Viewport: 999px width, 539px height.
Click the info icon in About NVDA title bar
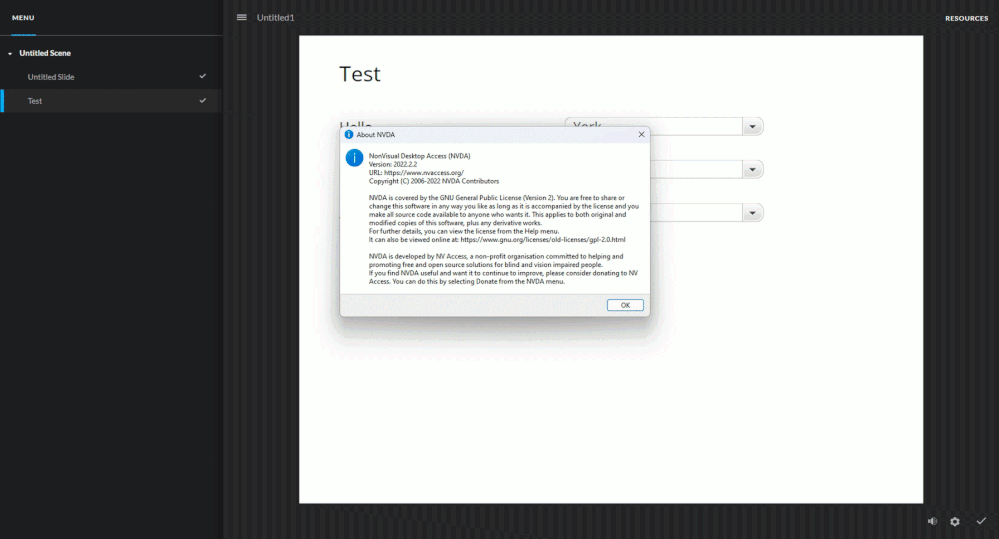349,134
